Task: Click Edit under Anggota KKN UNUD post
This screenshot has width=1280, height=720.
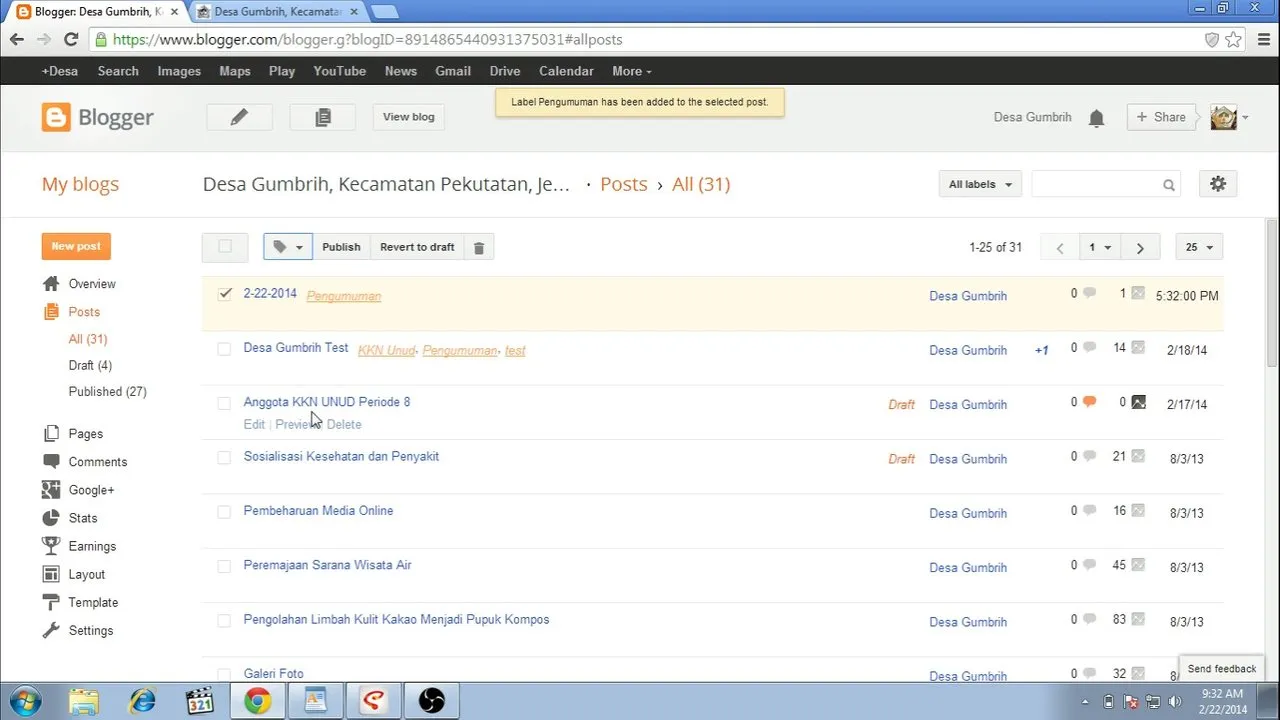Action: 254,424
